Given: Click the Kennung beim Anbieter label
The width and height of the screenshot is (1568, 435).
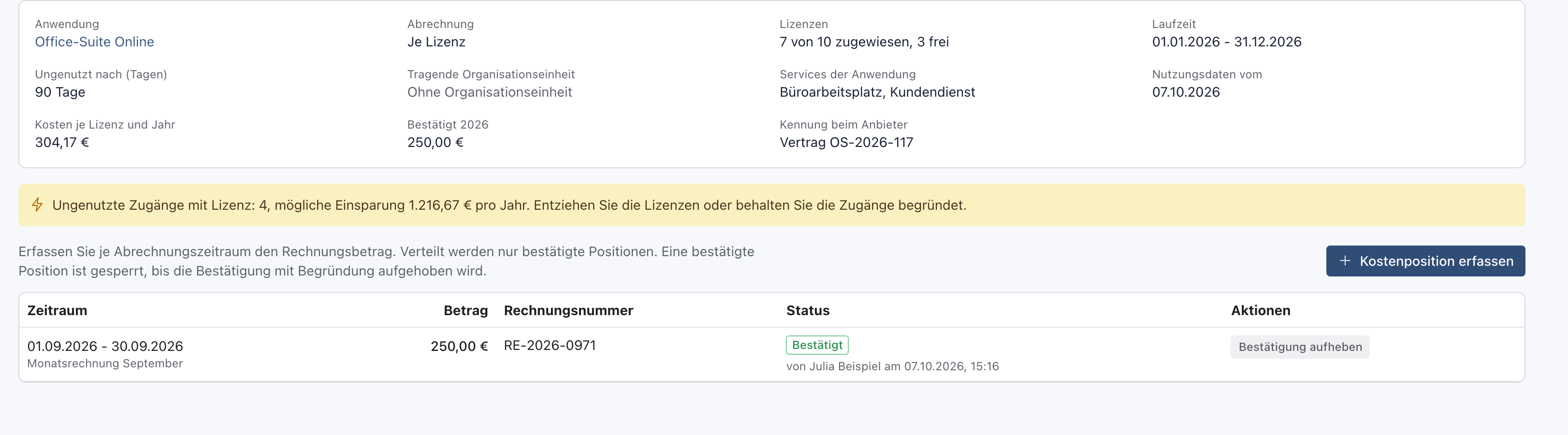Looking at the screenshot, I should point(843,125).
